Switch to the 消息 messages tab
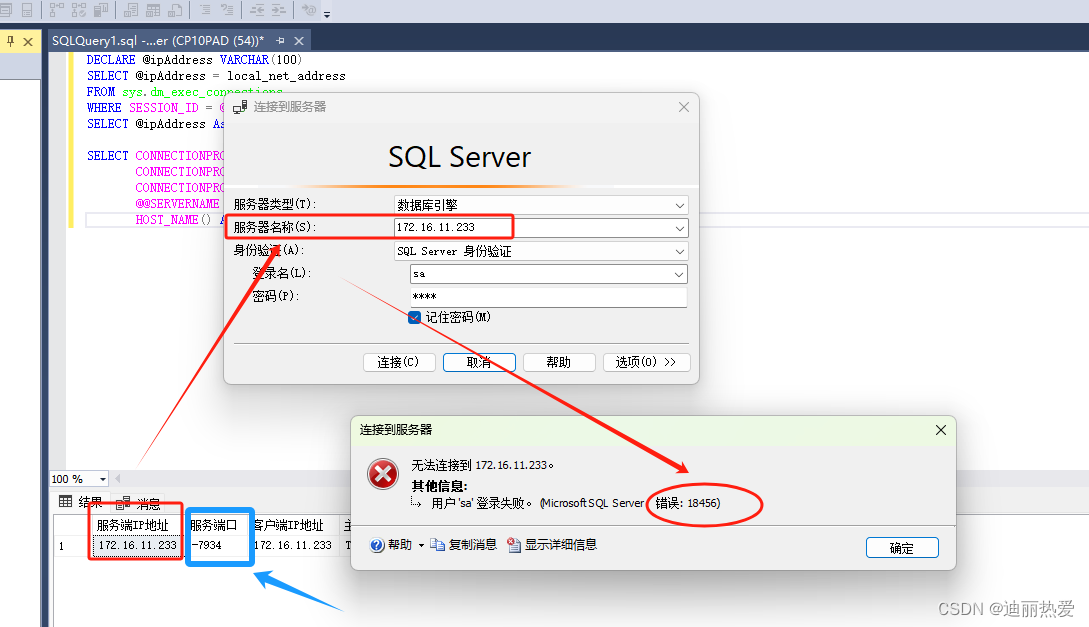 (x=139, y=503)
